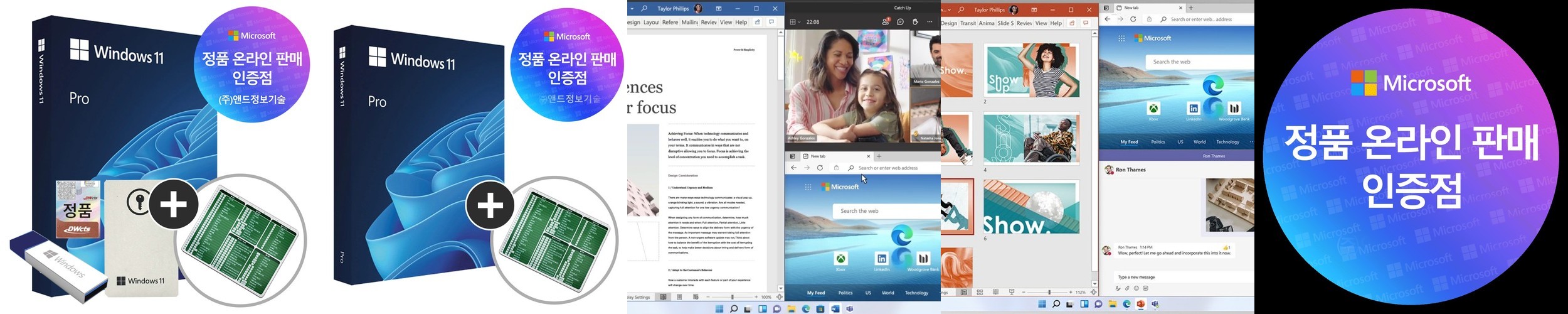The width and height of the screenshot is (1568, 314).
Task: Click the Politics link in Edge below Teams meeting
Action: pos(845,293)
